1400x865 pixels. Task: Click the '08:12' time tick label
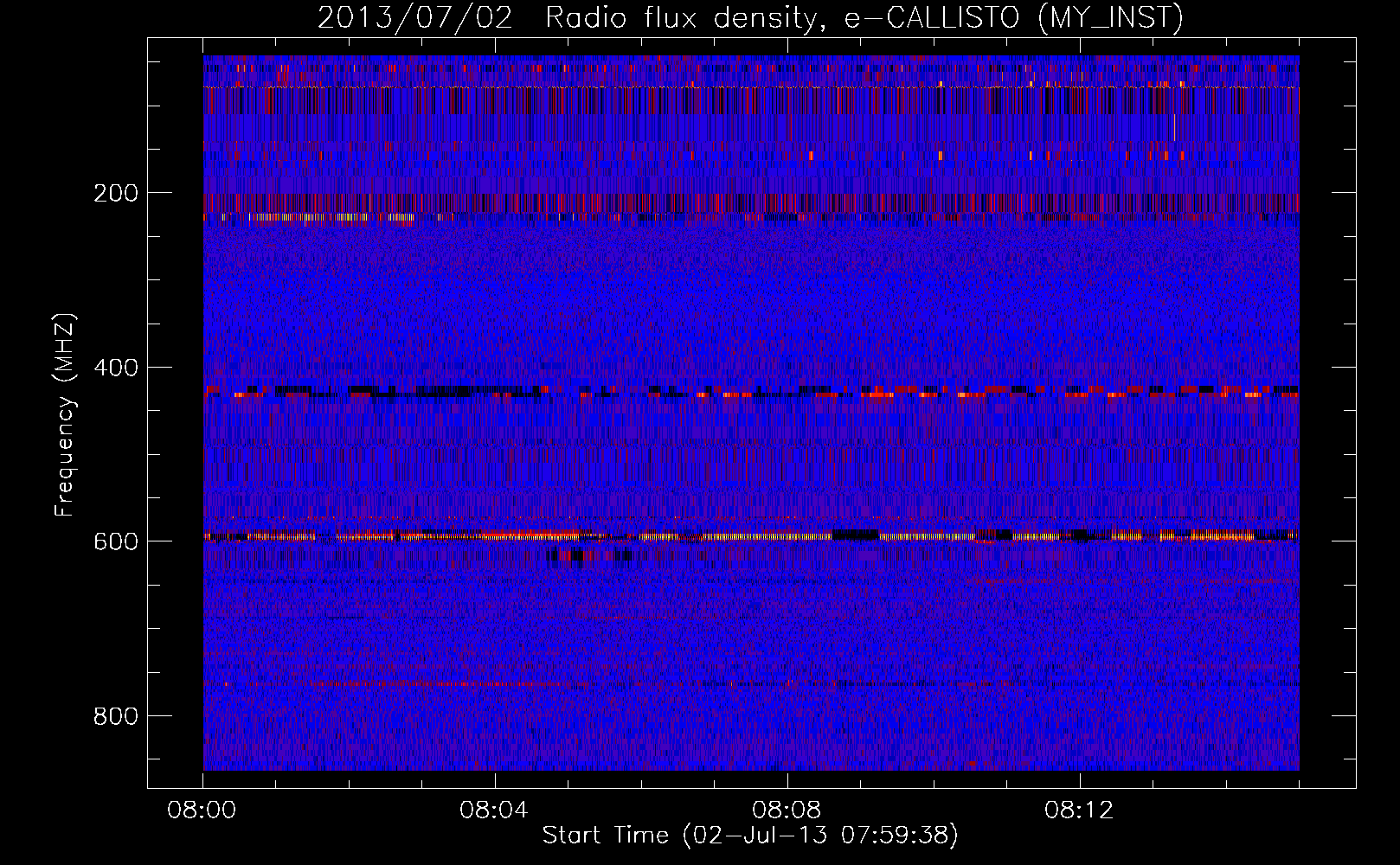tap(1079, 811)
